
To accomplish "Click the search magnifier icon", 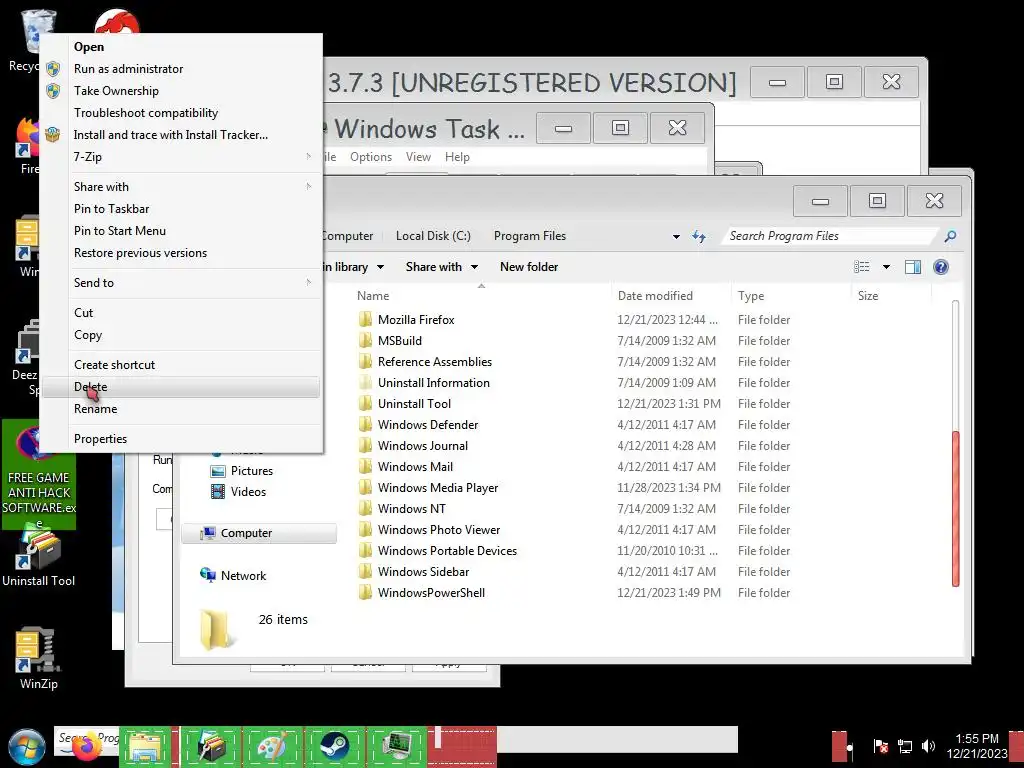I will [950, 236].
